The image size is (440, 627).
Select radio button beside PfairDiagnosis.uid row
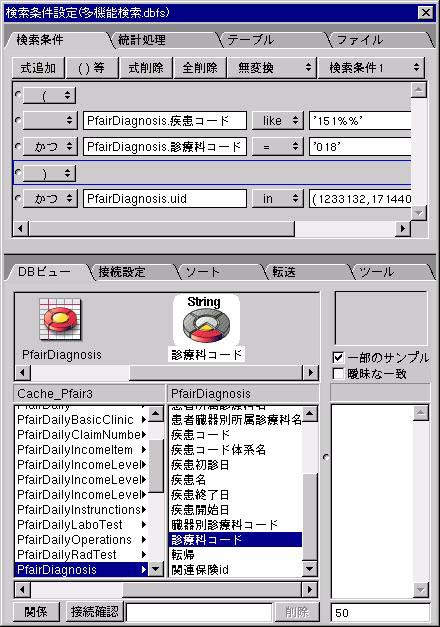[18, 198]
